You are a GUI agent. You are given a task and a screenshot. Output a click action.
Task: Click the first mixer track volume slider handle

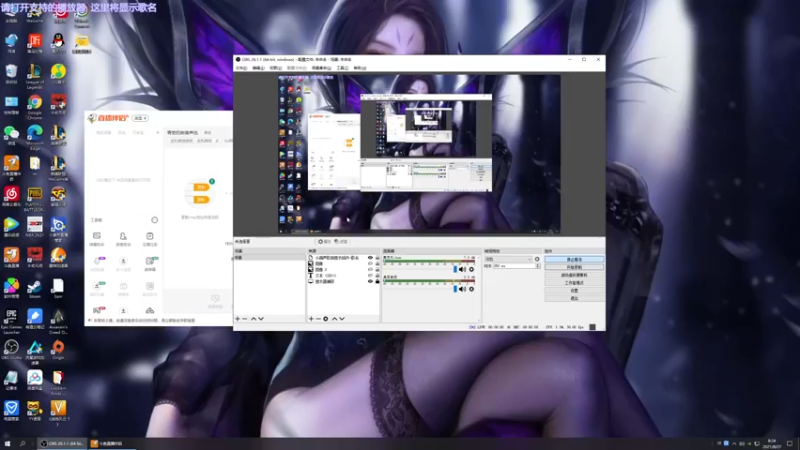(x=455, y=269)
